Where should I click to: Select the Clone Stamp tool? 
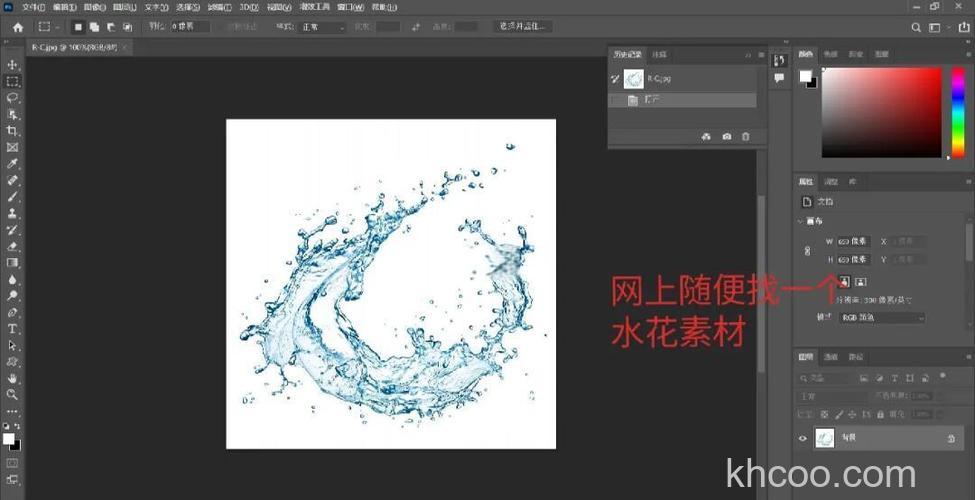coord(12,213)
